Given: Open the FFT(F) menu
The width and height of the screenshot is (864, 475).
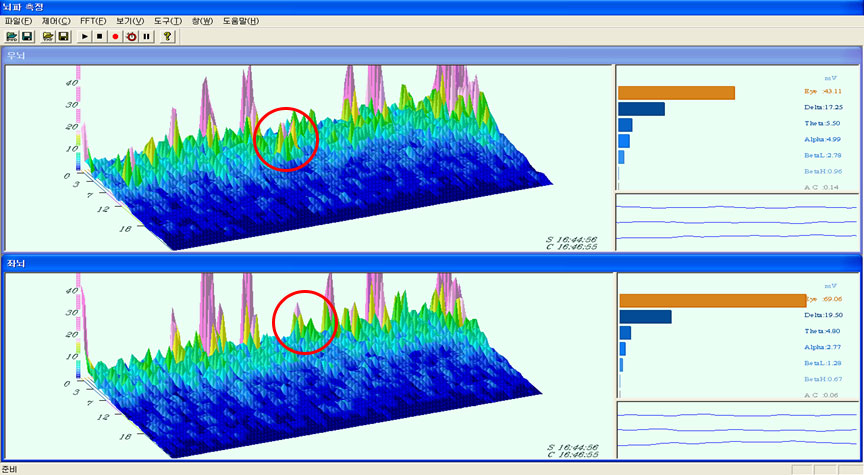Looking at the screenshot, I should [93, 21].
